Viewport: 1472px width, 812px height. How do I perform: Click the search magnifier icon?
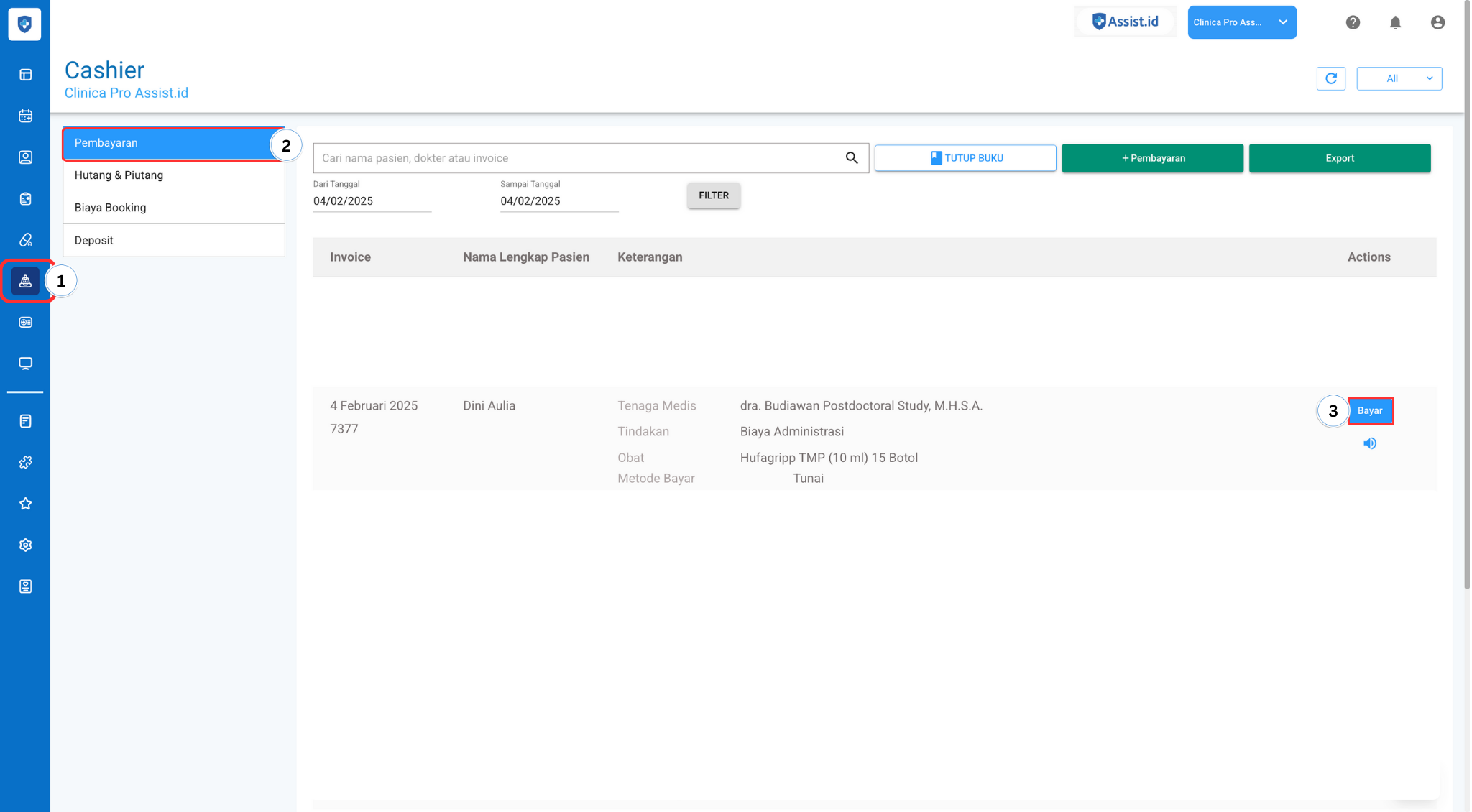click(x=852, y=158)
